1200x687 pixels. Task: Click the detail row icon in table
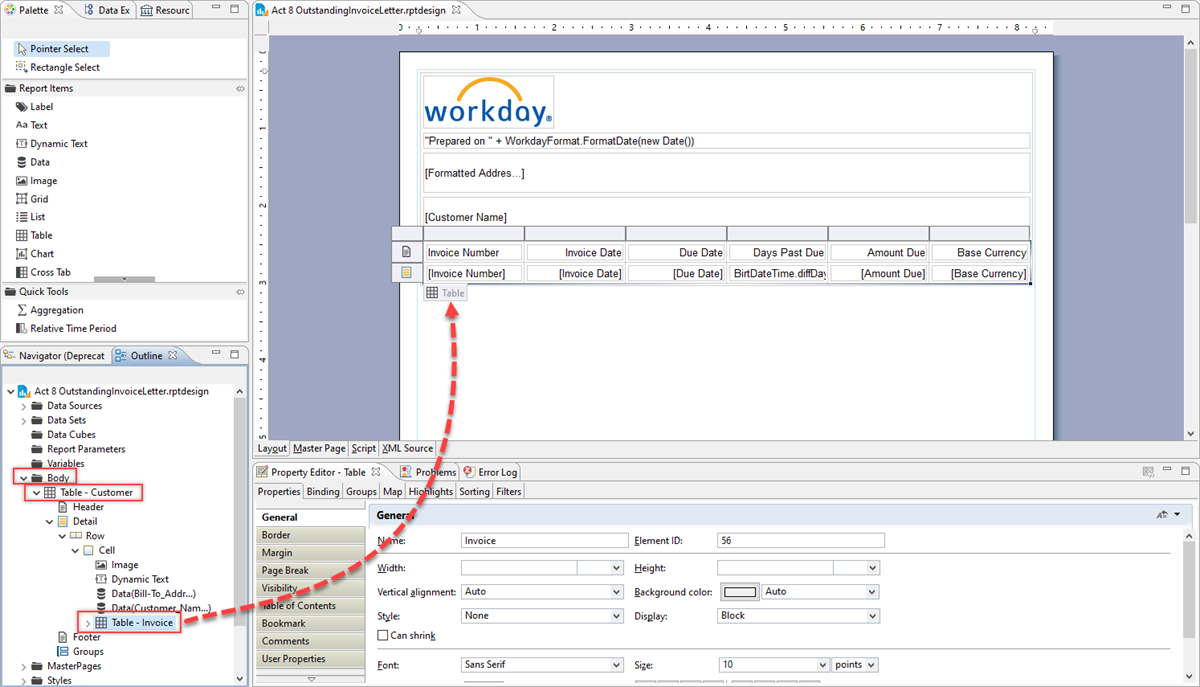(x=406, y=272)
